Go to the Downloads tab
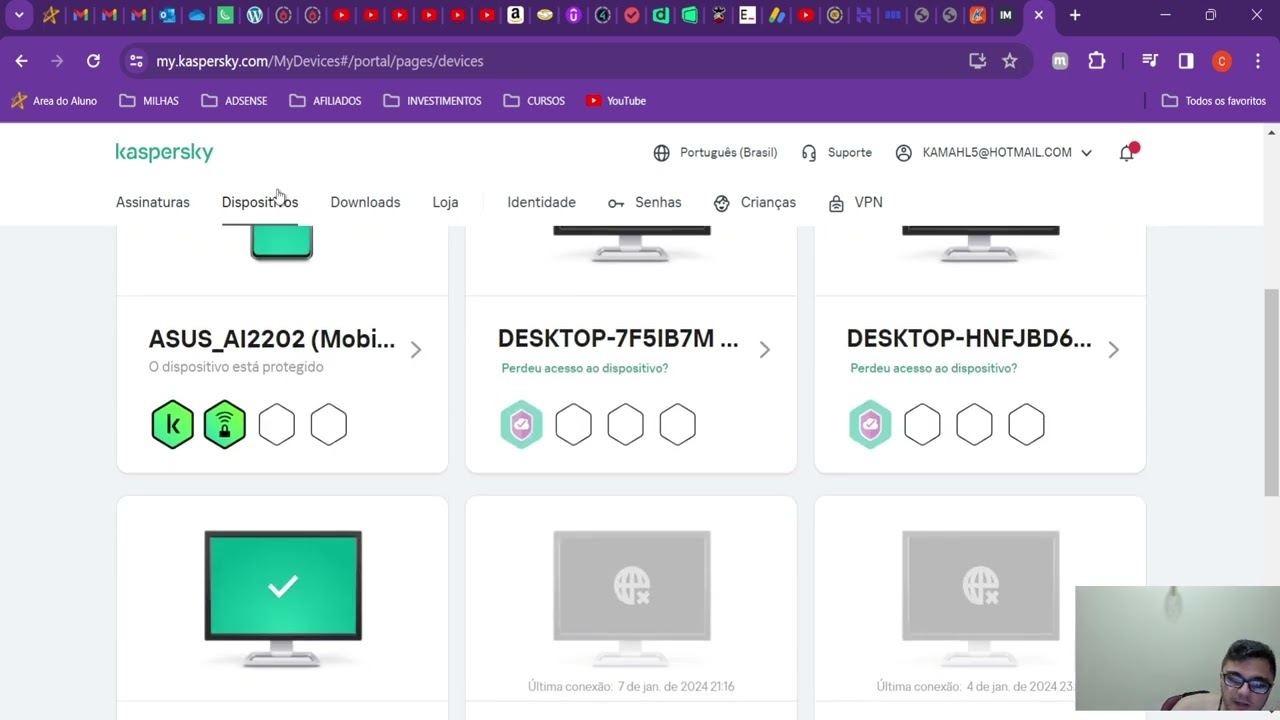Screen dimensions: 1280x720 tap(365, 202)
